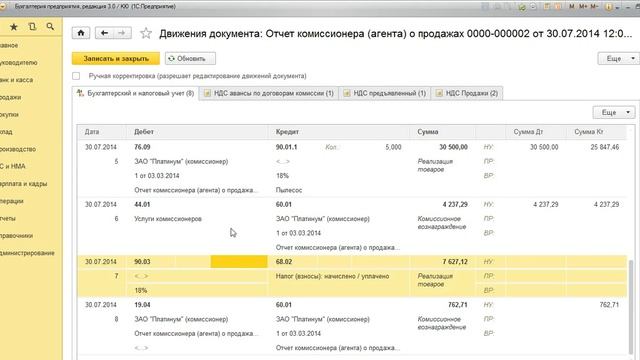Viewport: 640px width, 360px height.
Task: Open Справочники section in sidebar
Action: pyautogui.click(x=17, y=236)
